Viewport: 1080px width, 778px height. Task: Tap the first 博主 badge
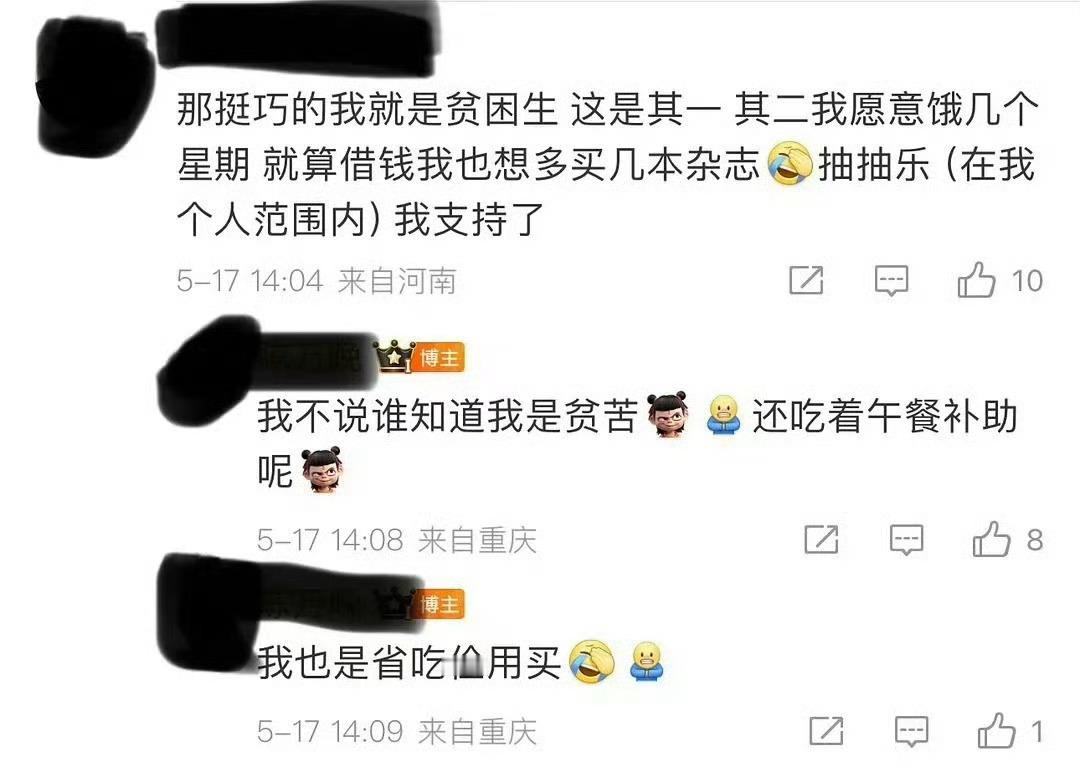[x=439, y=358]
